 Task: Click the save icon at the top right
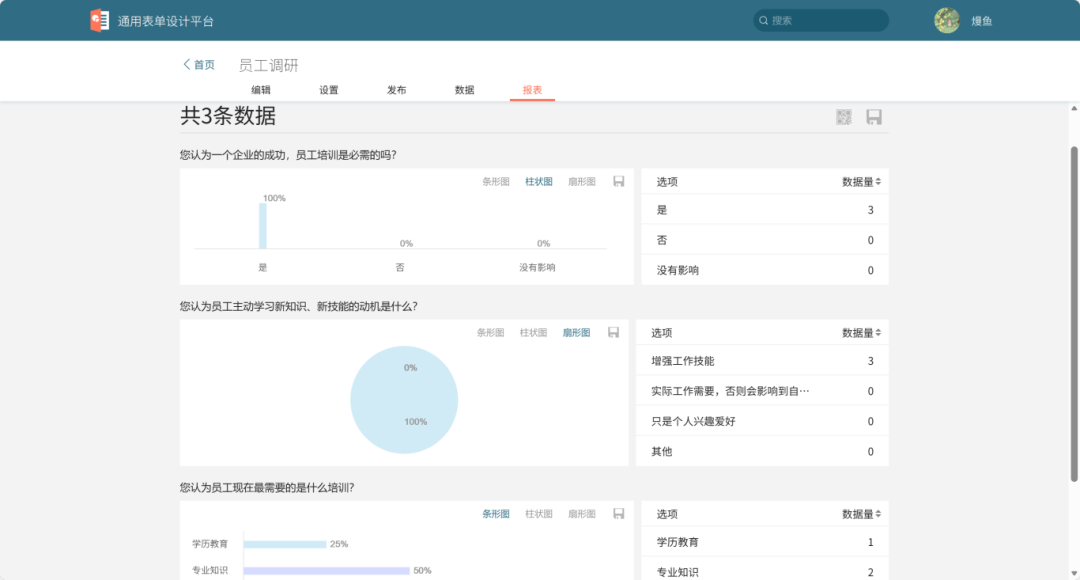pos(873,116)
